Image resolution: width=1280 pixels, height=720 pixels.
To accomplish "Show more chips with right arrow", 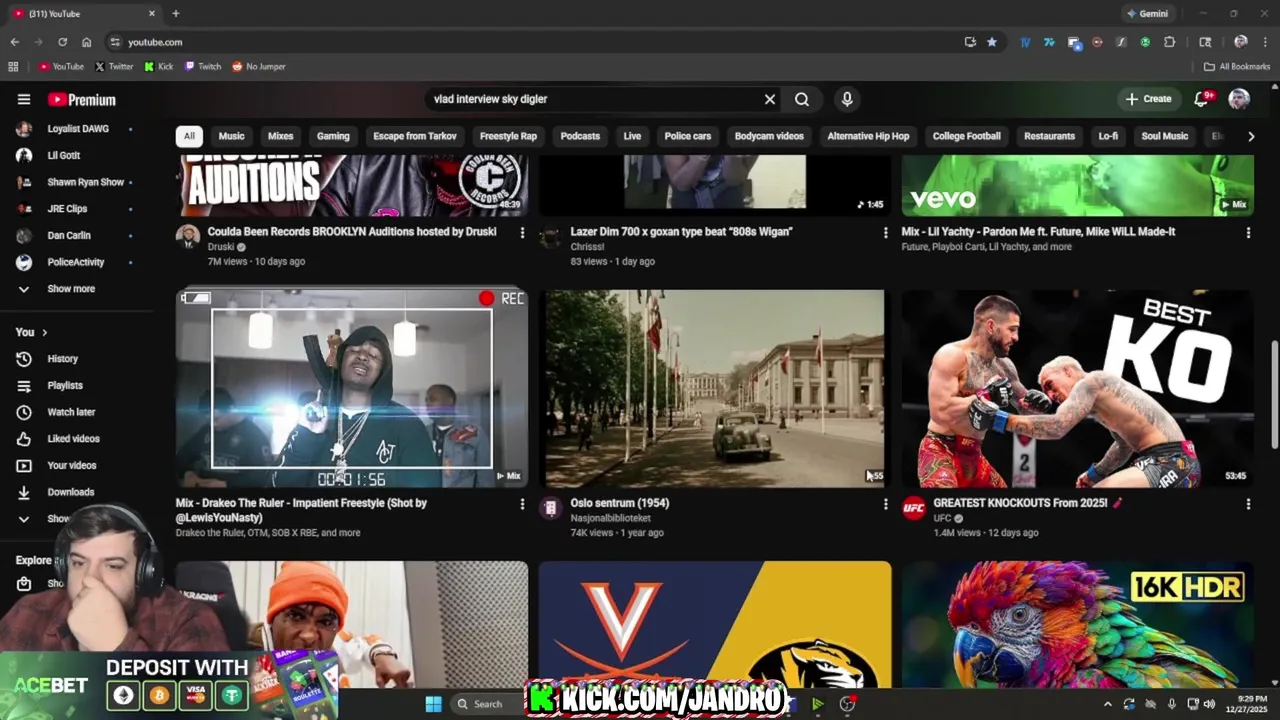I will click(1250, 136).
